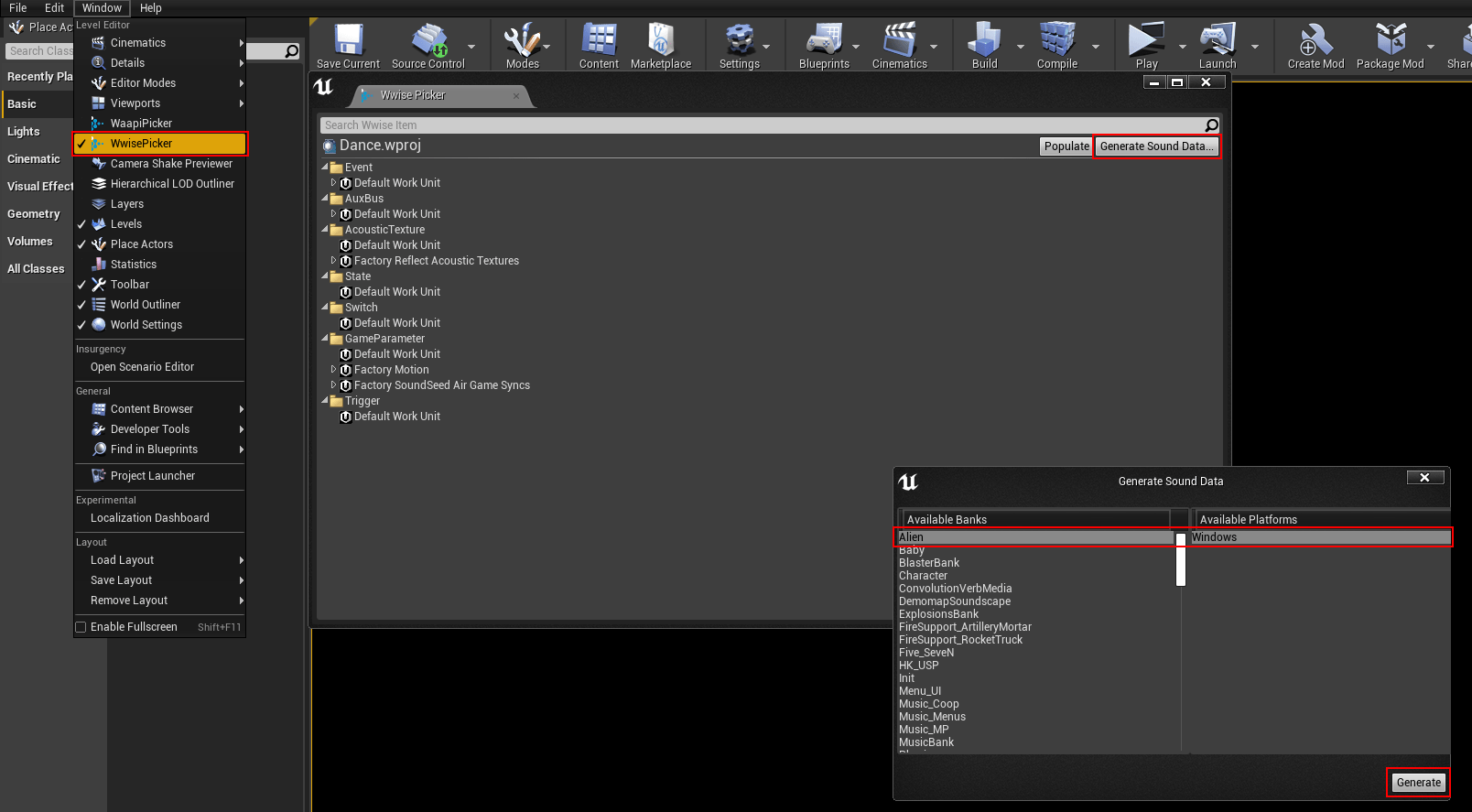Viewport: 1472px width, 812px height.
Task: Toggle World Settings checked menu item
Action: tap(159, 325)
